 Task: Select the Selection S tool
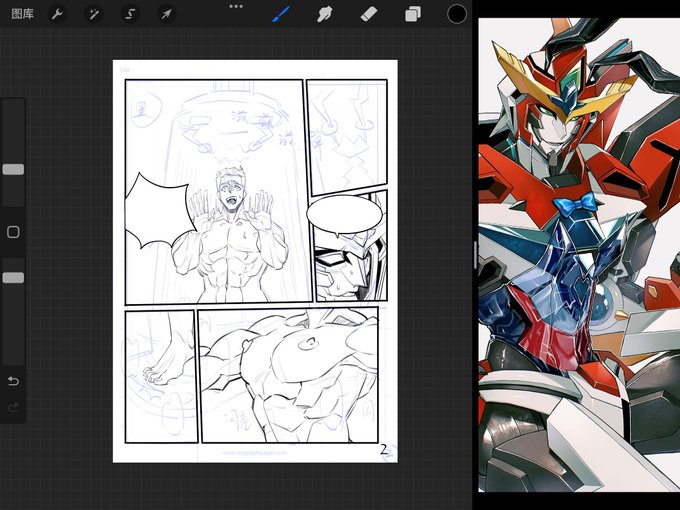pyautogui.click(x=130, y=14)
